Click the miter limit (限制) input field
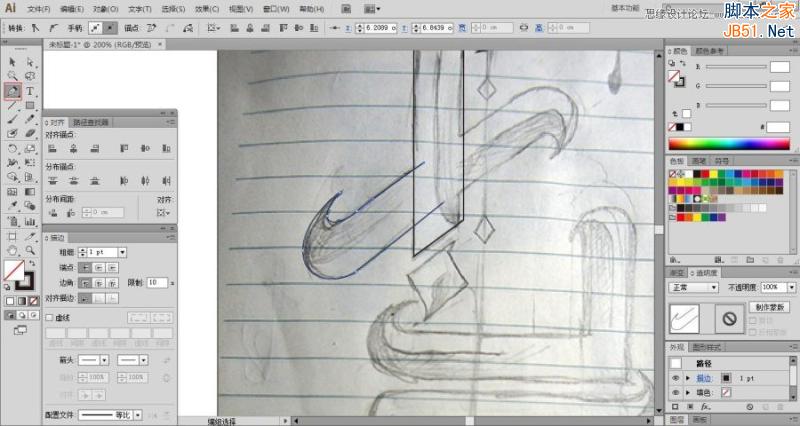The image size is (800, 426). tap(157, 283)
